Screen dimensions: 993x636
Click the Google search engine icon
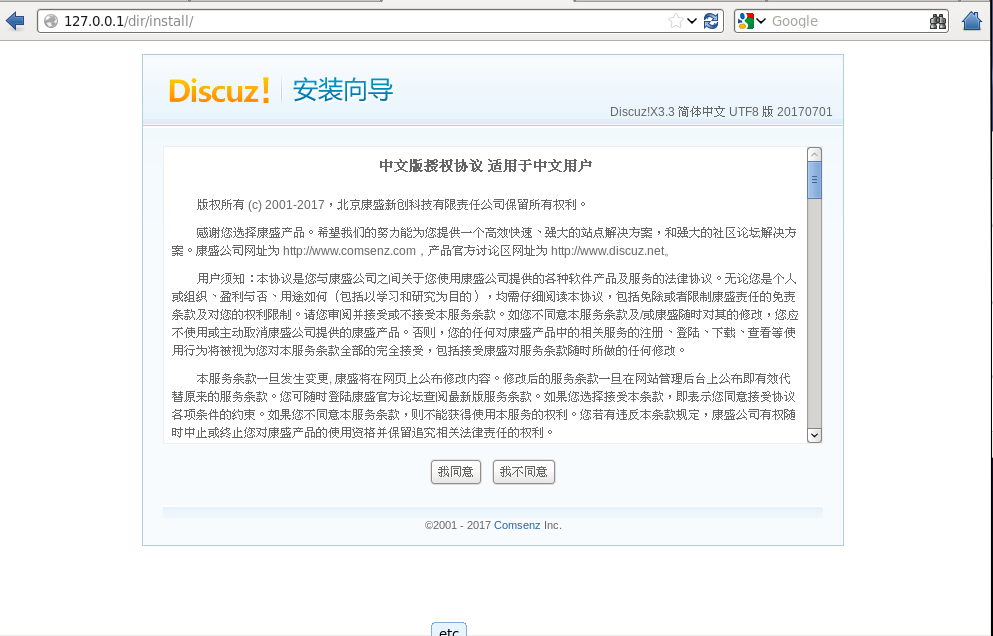pos(746,21)
